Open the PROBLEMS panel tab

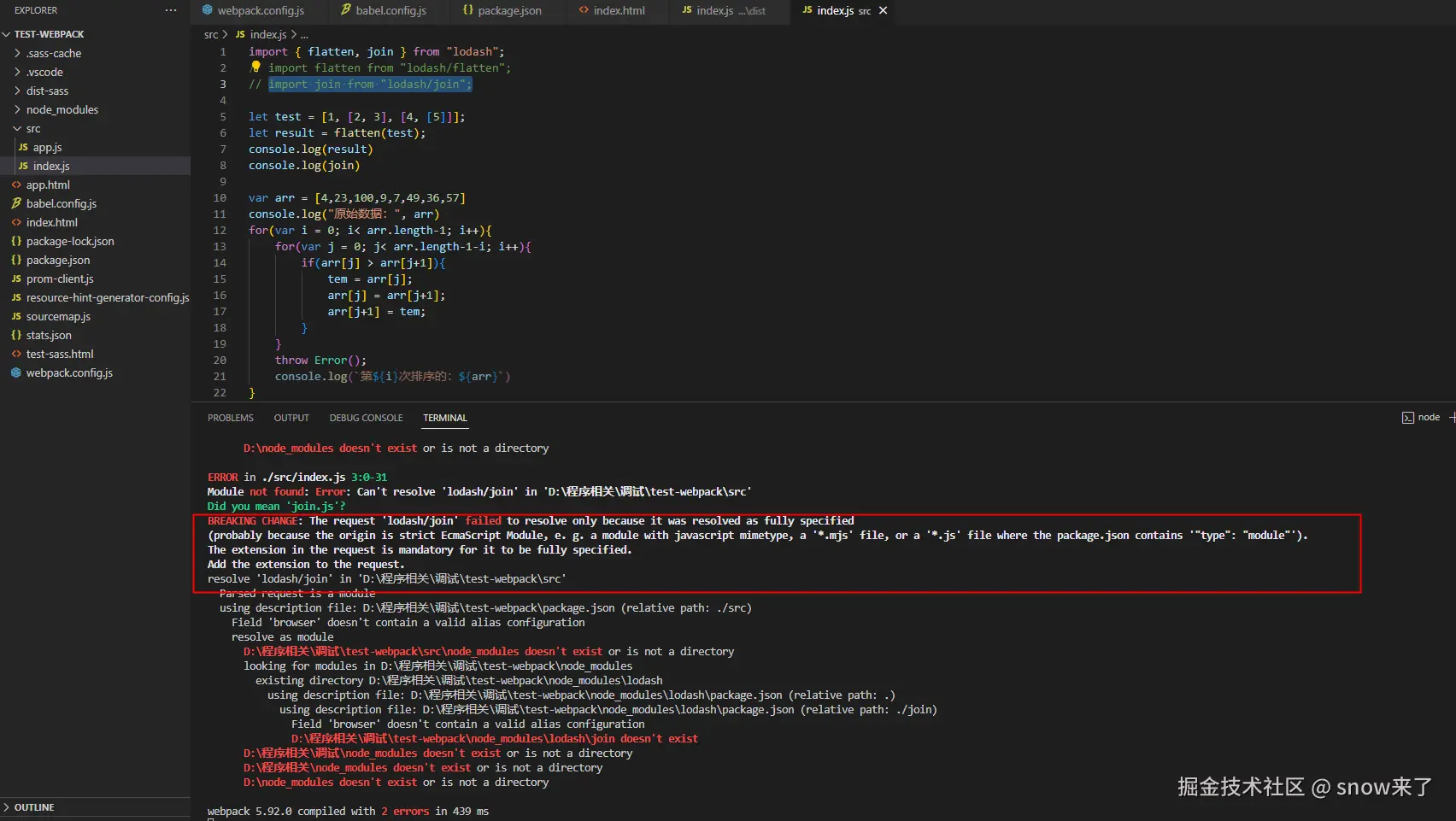click(231, 418)
